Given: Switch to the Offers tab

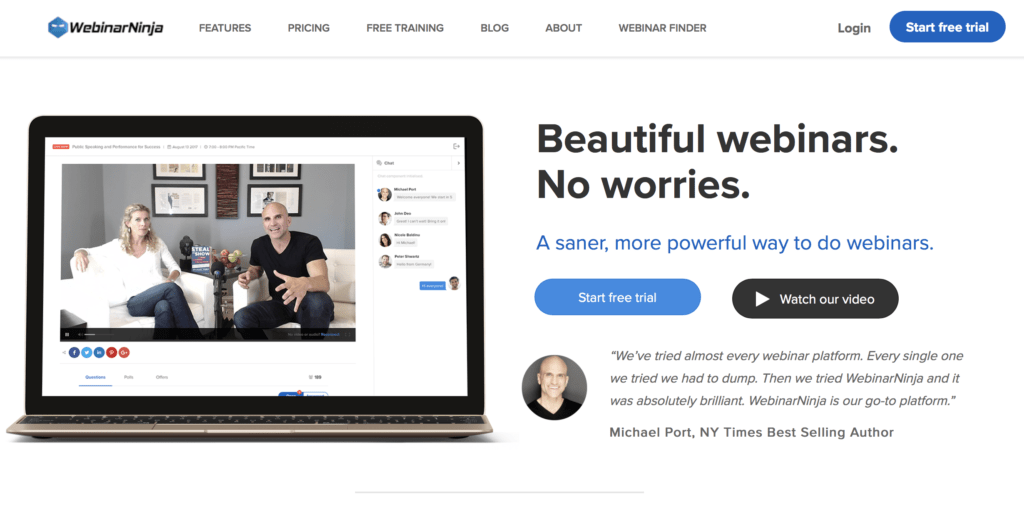Looking at the screenshot, I should (x=162, y=377).
